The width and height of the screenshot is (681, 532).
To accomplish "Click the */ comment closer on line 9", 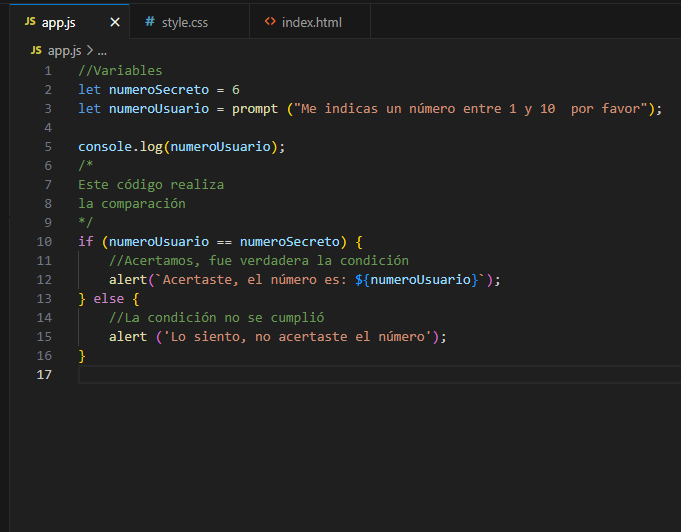I will [x=86, y=222].
